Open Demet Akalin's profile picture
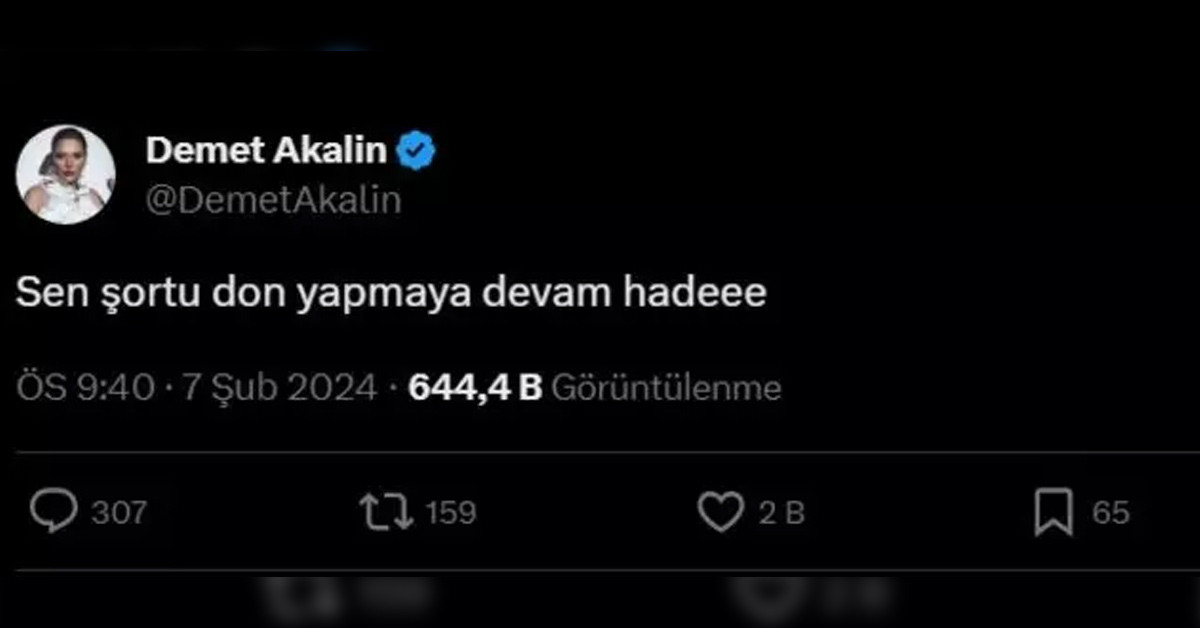 pyautogui.click(x=65, y=174)
